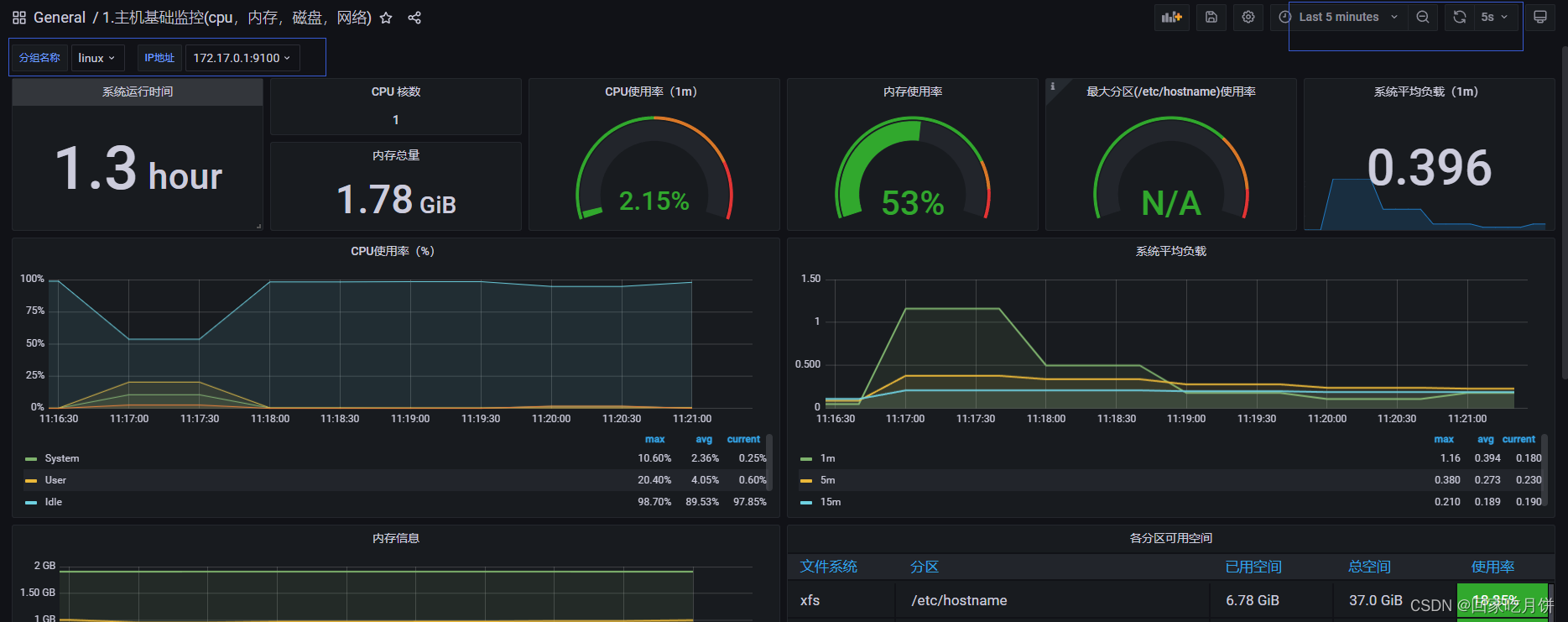Click the N/A partition gauge value
The width and height of the screenshot is (1568, 622).
click(x=1171, y=203)
